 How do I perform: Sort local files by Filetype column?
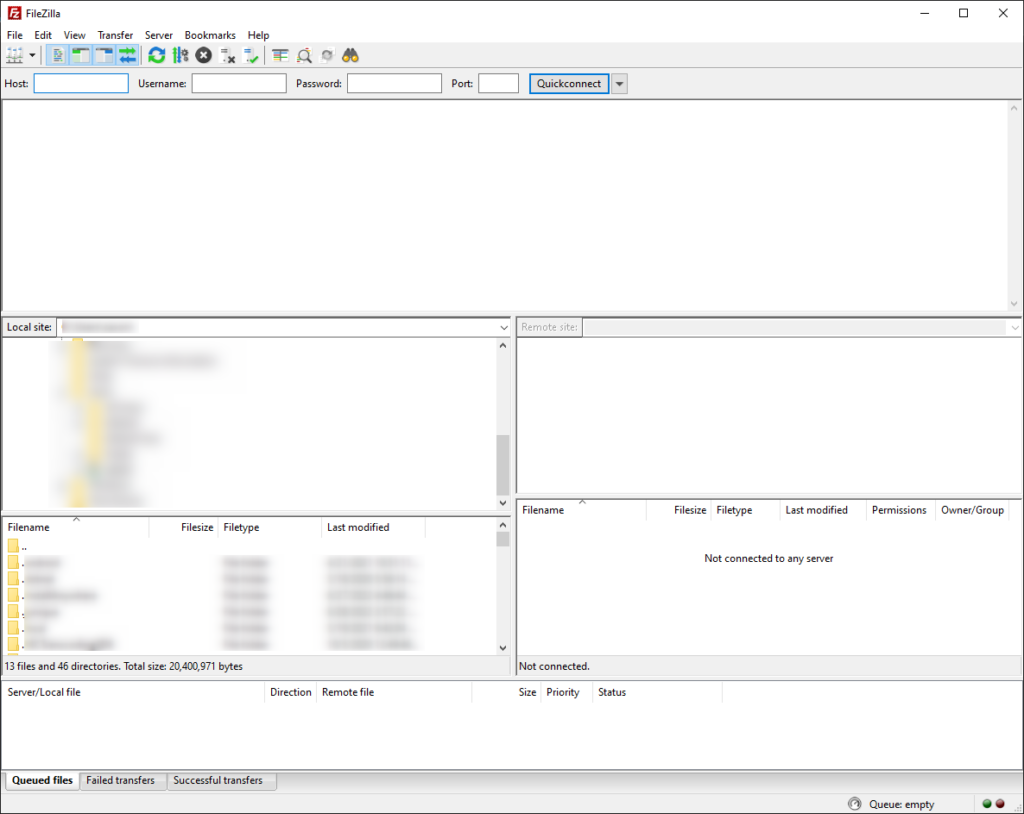click(x=270, y=527)
